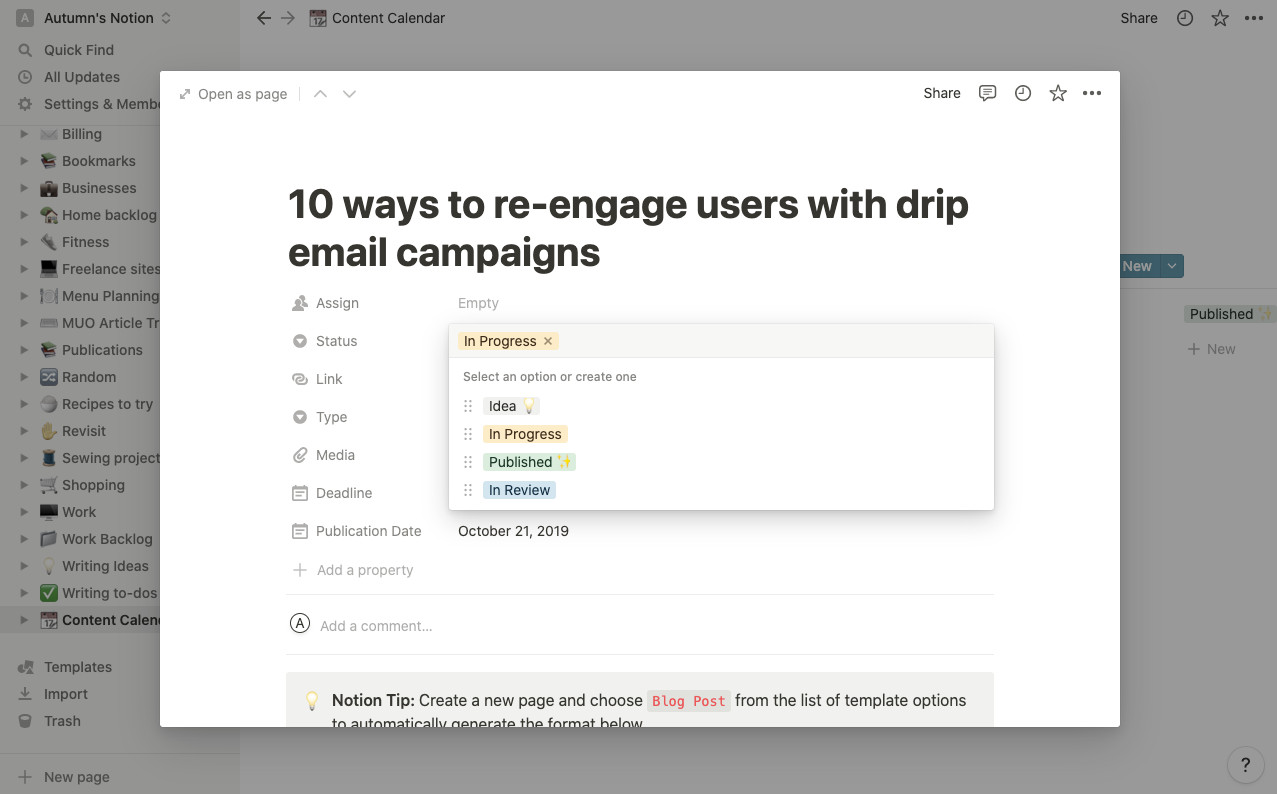Click Share in the modal header
Image resolution: width=1277 pixels, height=794 pixels.
(x=942, y=93)
